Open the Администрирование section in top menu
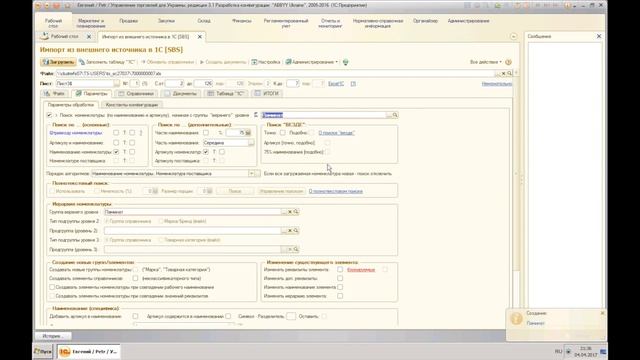 [x=468, y=21]
